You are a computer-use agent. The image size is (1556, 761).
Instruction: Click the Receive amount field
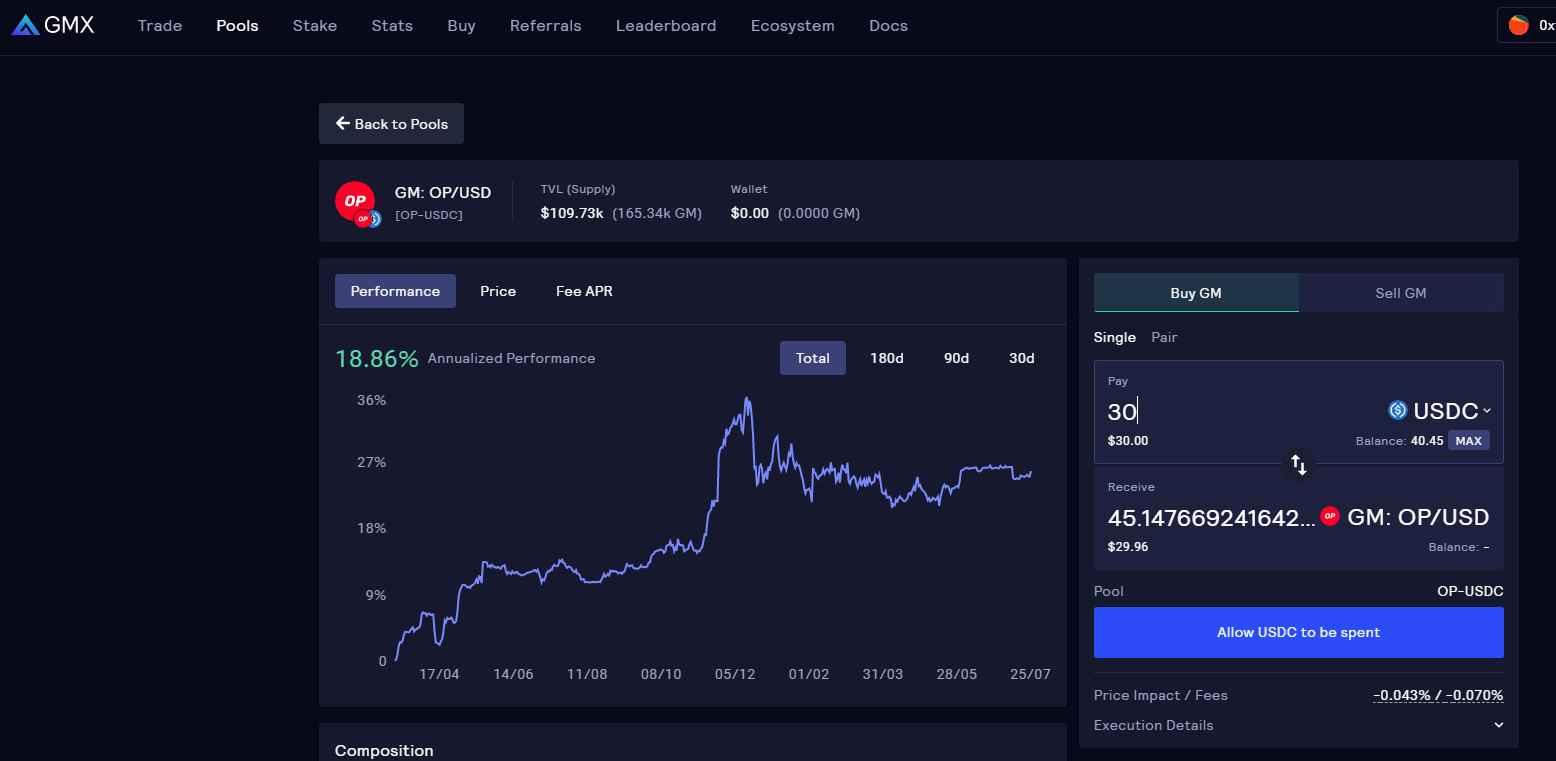coord(1211,518)
